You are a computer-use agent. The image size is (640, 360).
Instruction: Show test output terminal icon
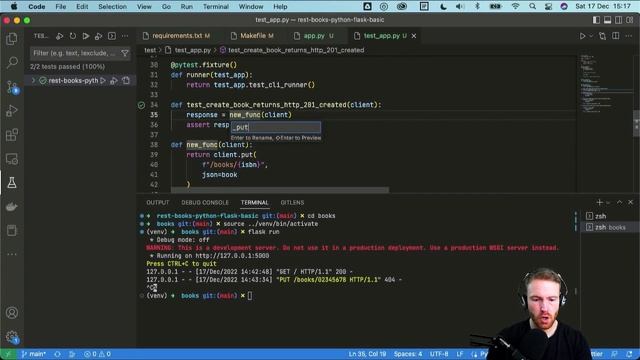(x=112, y=36)
